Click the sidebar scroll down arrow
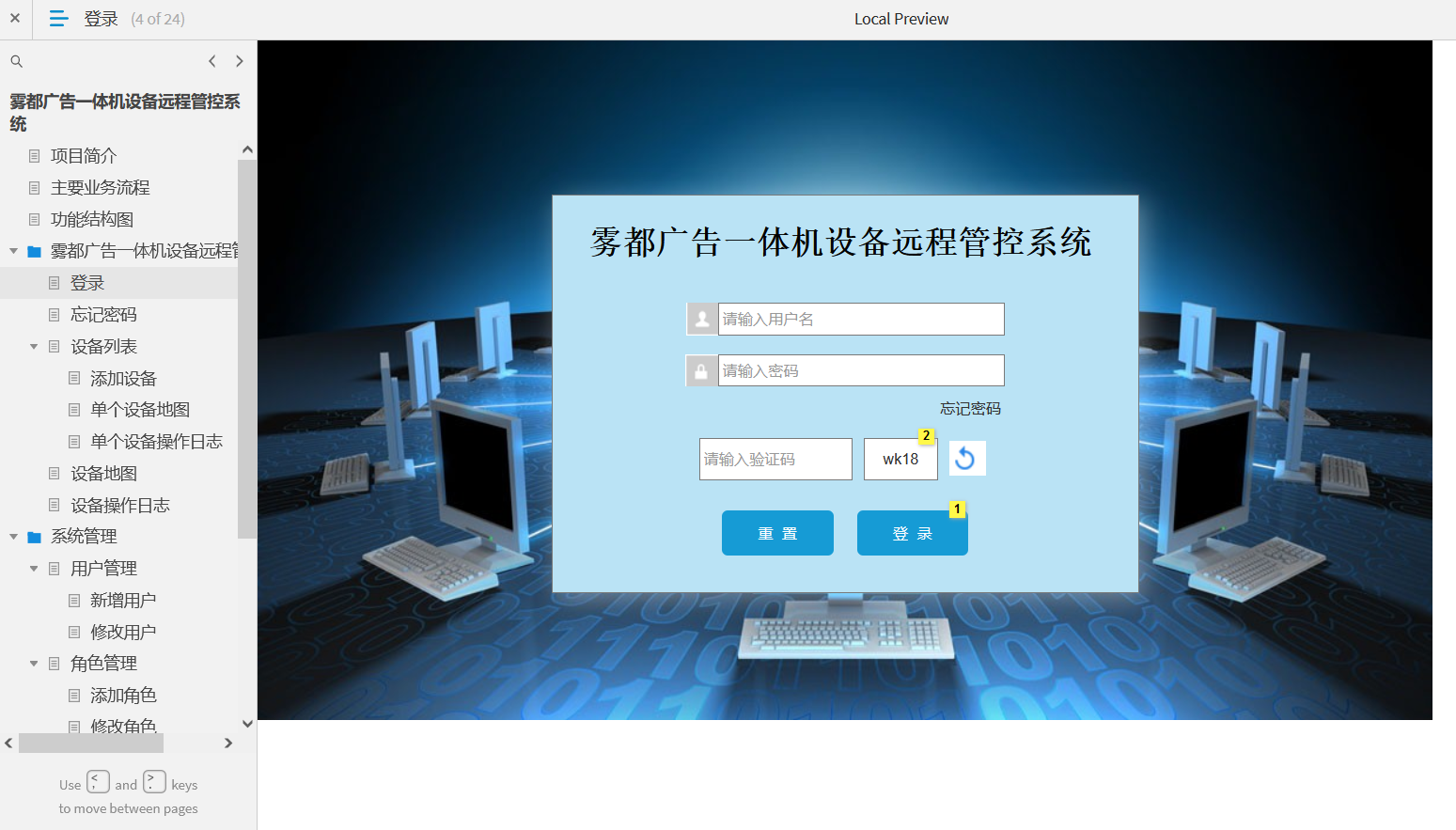This screenshot has height=830, width=1456. coord(247,724)
